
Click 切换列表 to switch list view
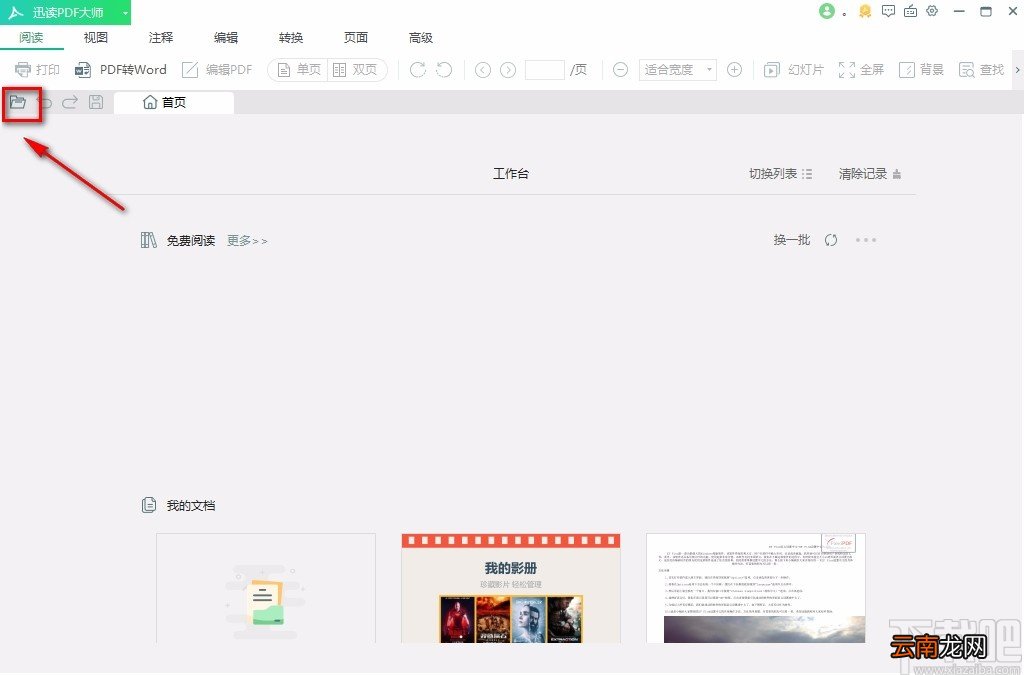pyautogui.click(x=780, y=174)
